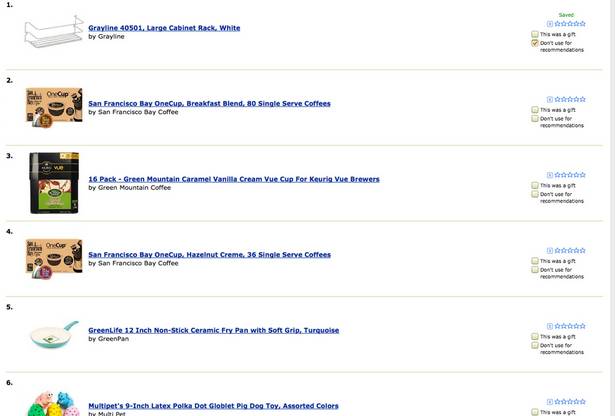Image resolution: width=615 pixels, height=416 pixels.
Task: Mark Green Mountain Vue Cup as a gift
Action: click(x=535, y=185)
